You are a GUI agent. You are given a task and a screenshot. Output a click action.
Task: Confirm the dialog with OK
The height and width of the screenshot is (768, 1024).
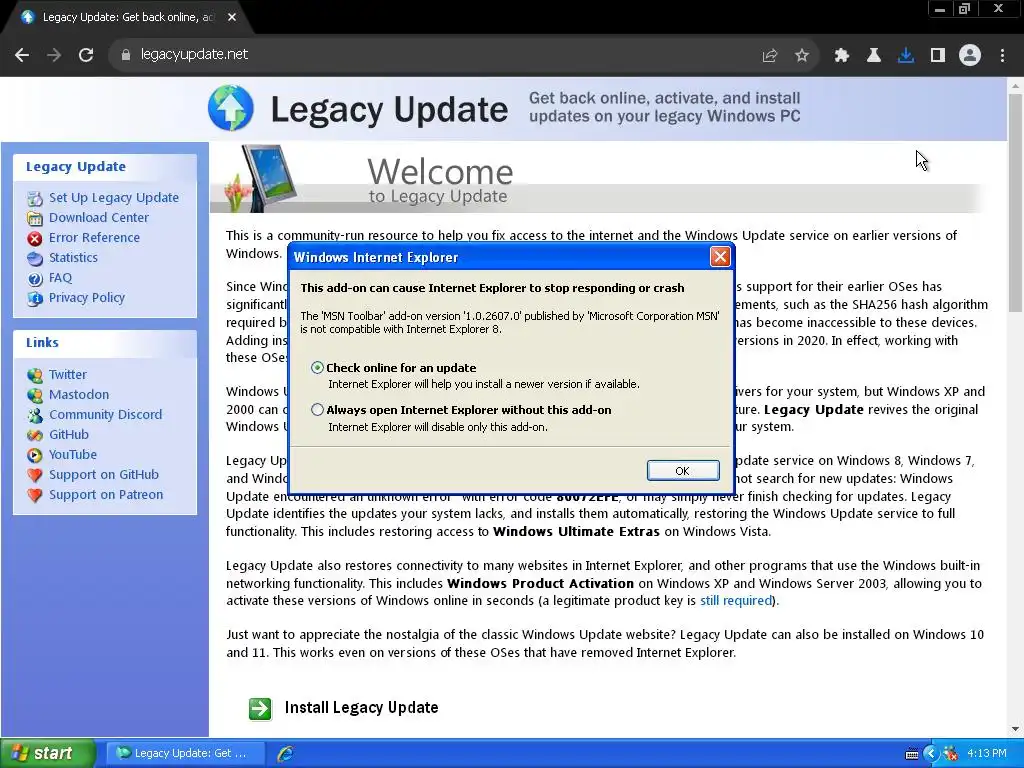pos(683,471)
